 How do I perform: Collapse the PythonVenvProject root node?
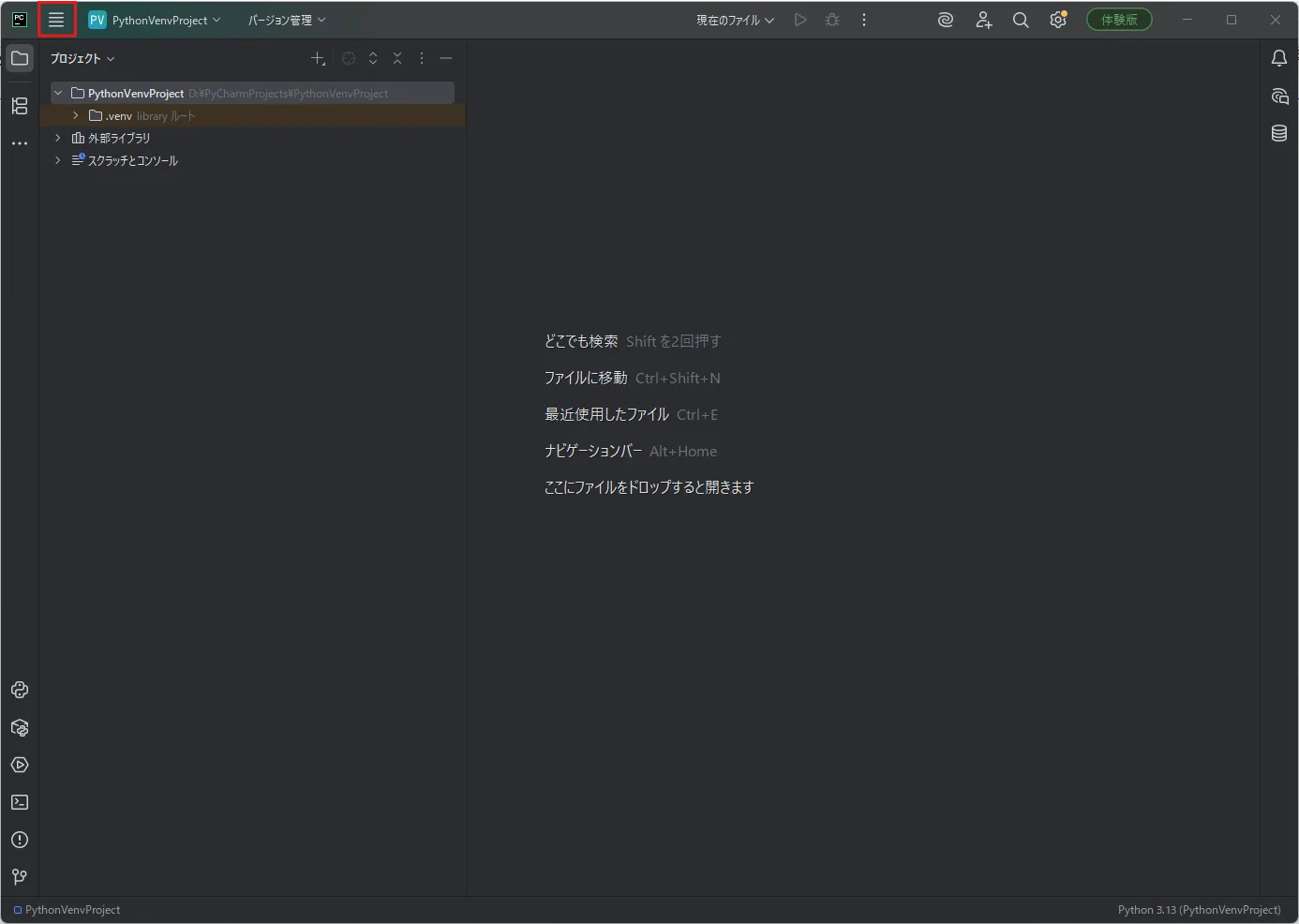pyautogui.click(x=58, y=93)
